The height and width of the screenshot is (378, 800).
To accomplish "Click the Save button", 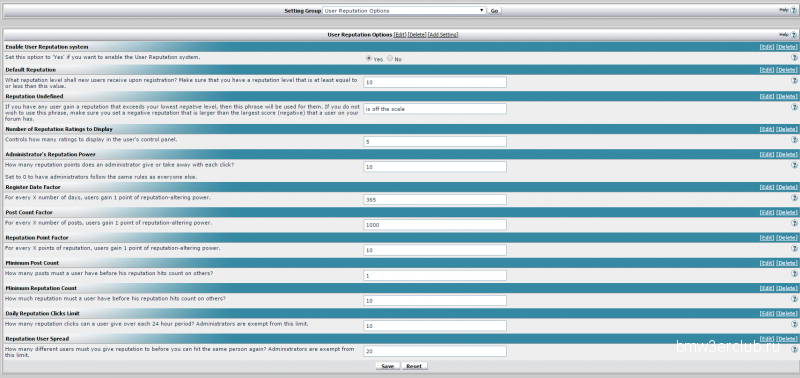I will (388, 366).
